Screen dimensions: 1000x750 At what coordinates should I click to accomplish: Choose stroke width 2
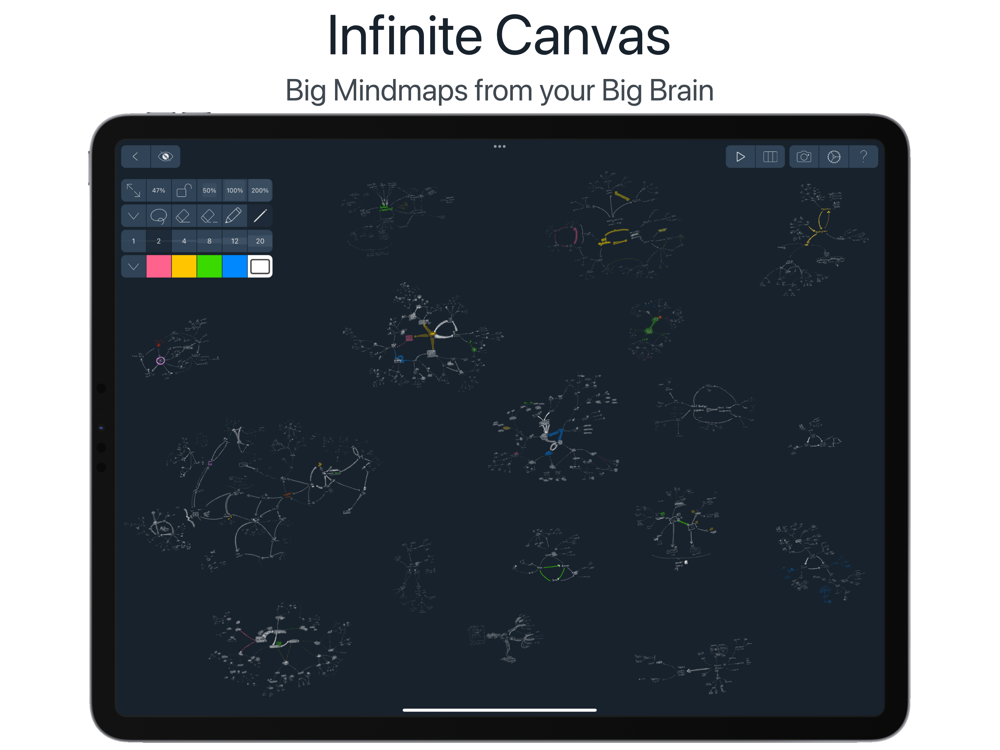click(159, 241)
